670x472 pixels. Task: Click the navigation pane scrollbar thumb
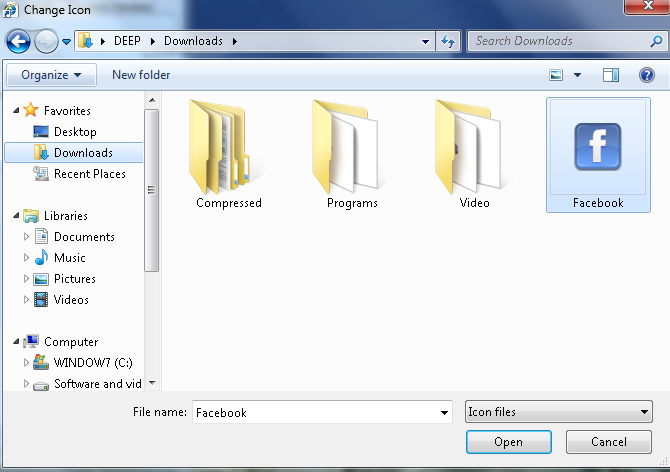point(151,190)
